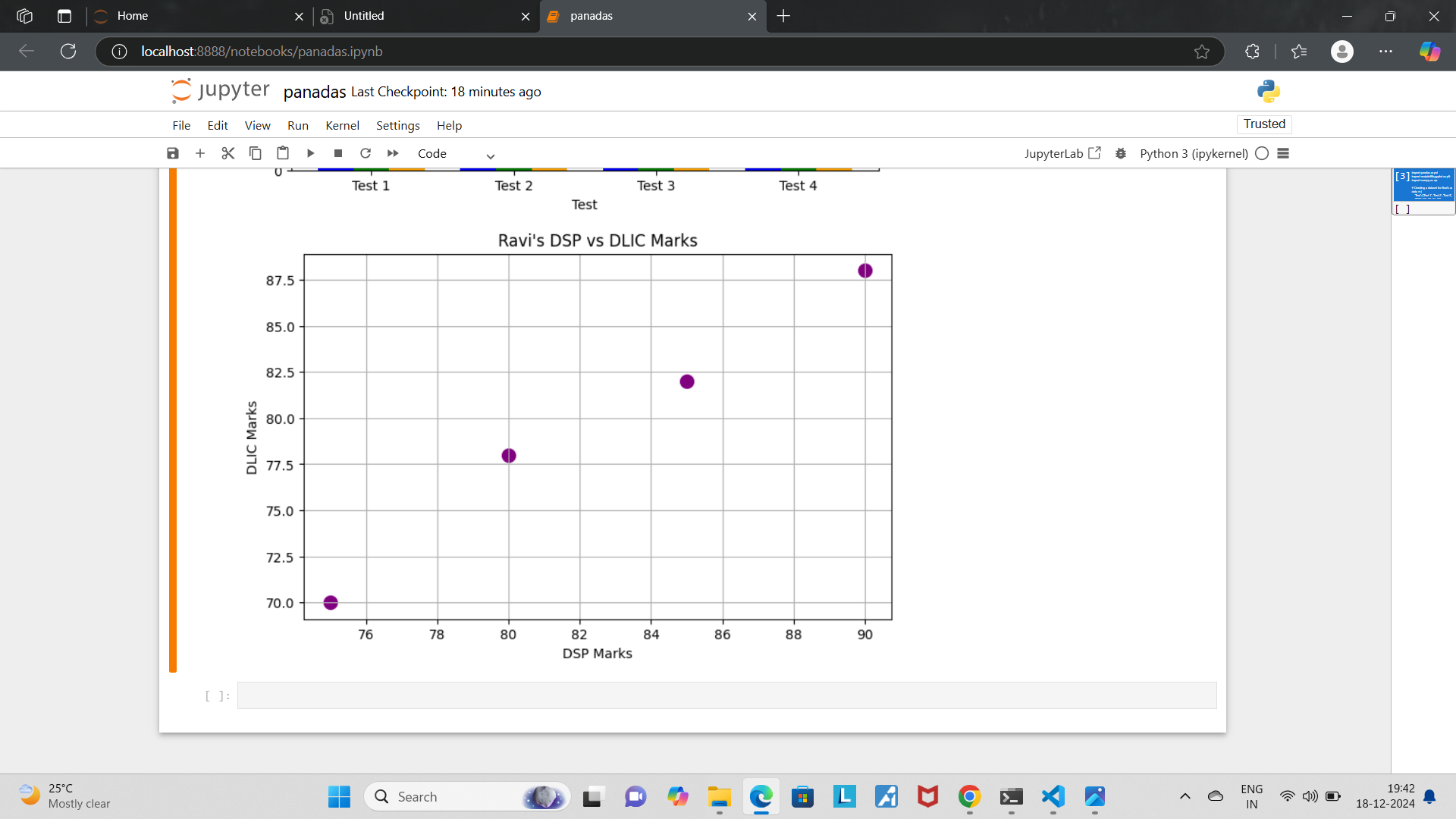Insert a new cell with the plus icon

(x=200, y=153)
